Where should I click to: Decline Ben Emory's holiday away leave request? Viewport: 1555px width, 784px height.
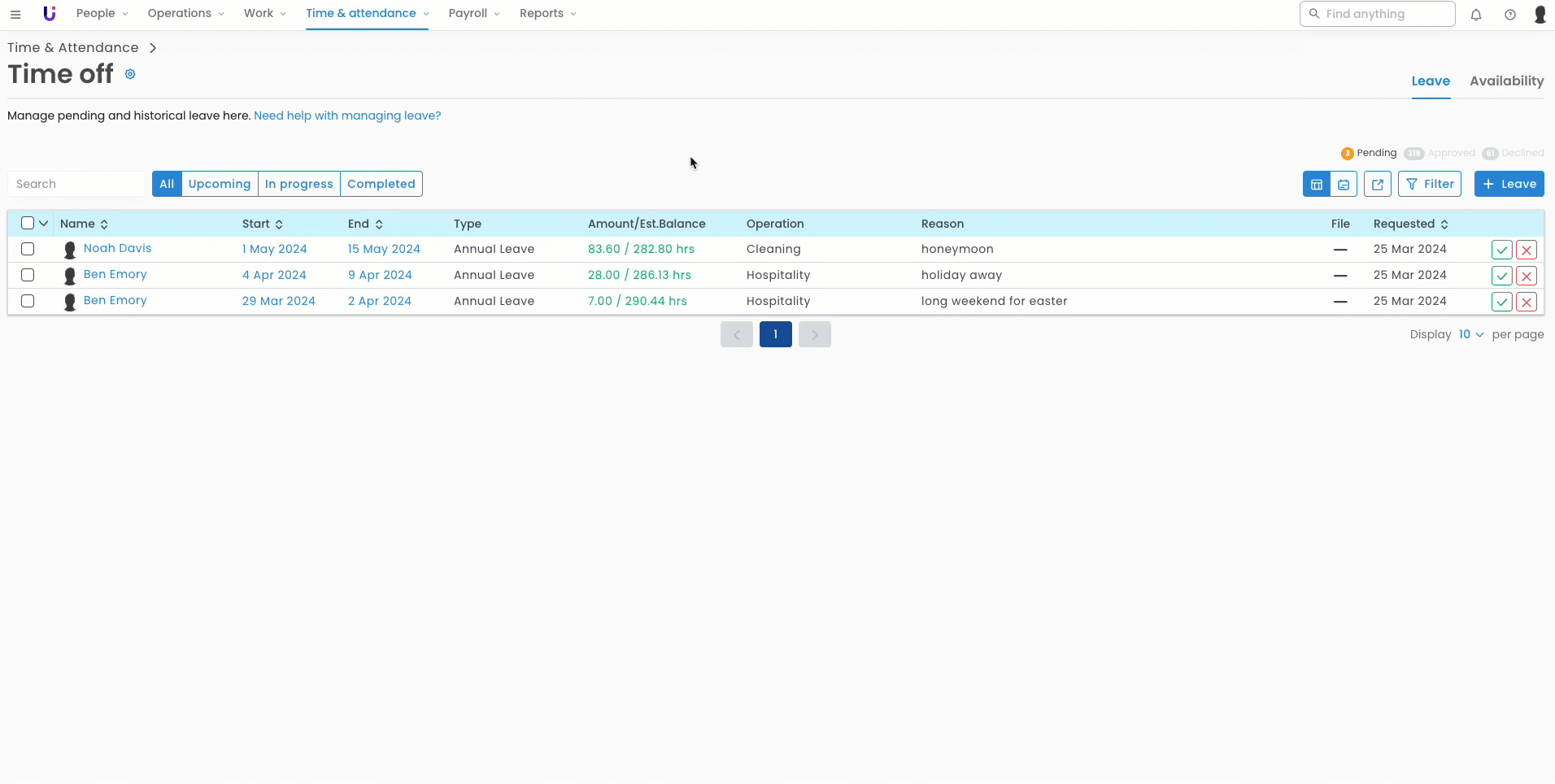point(1527,276)
